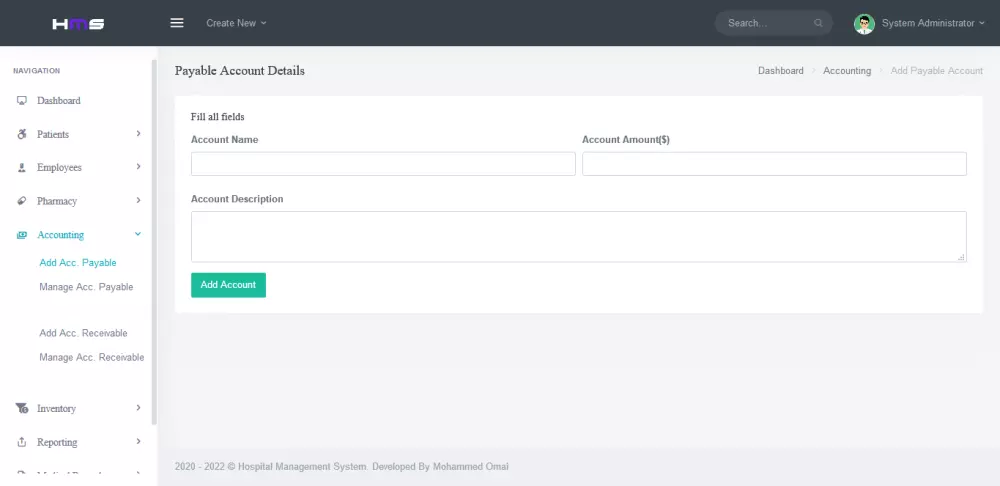Toggle the hamburger sidebar menu
This screenshot has height=486, width=1000.
(x=177, y=23)
